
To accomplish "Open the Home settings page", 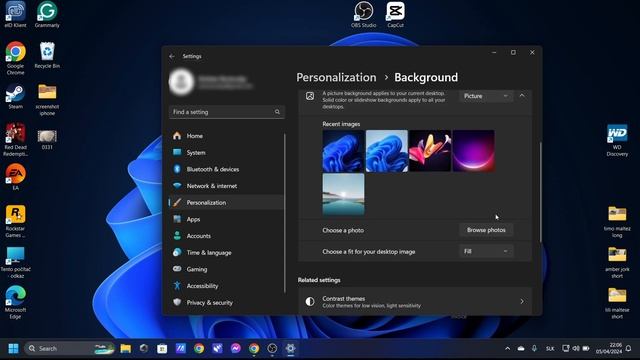I will coord(227,136).
